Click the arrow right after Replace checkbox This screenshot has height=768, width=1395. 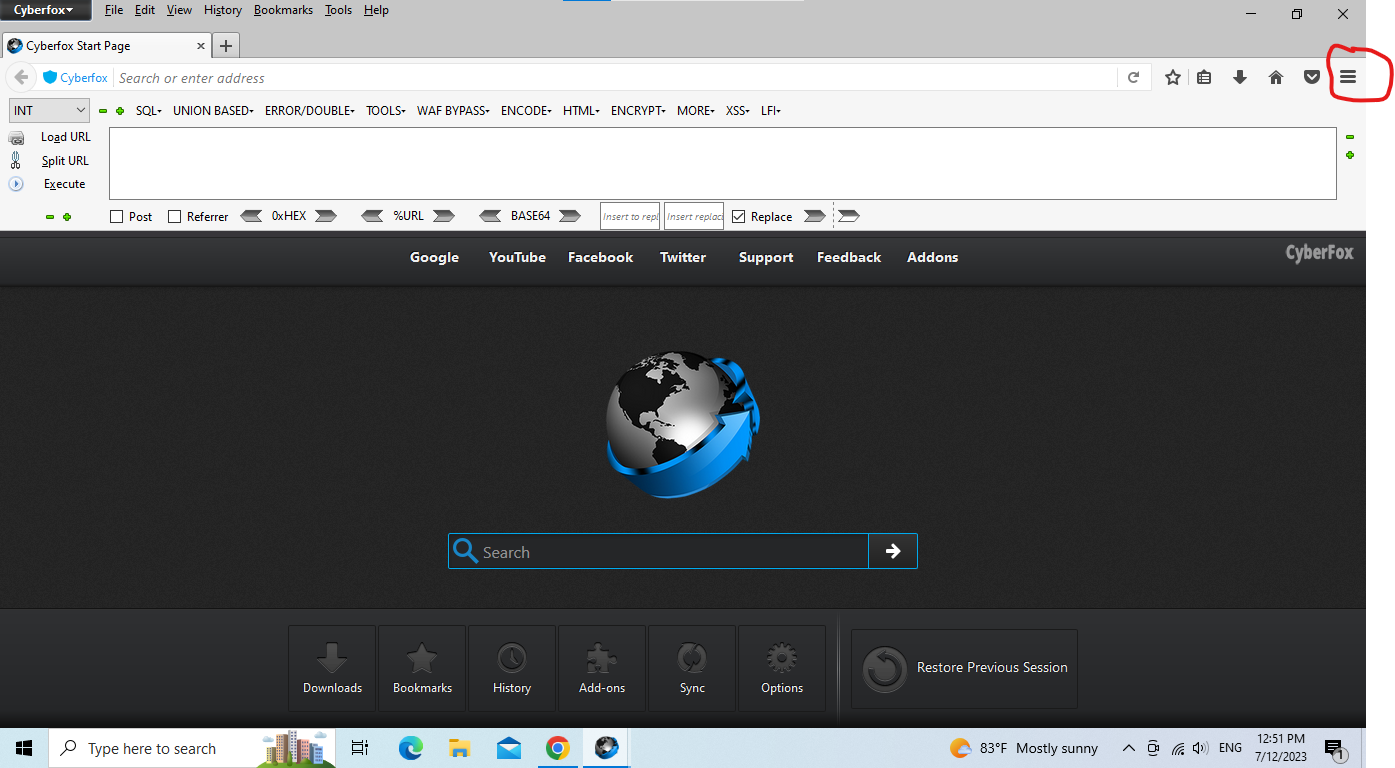click(x=815, y=216)
